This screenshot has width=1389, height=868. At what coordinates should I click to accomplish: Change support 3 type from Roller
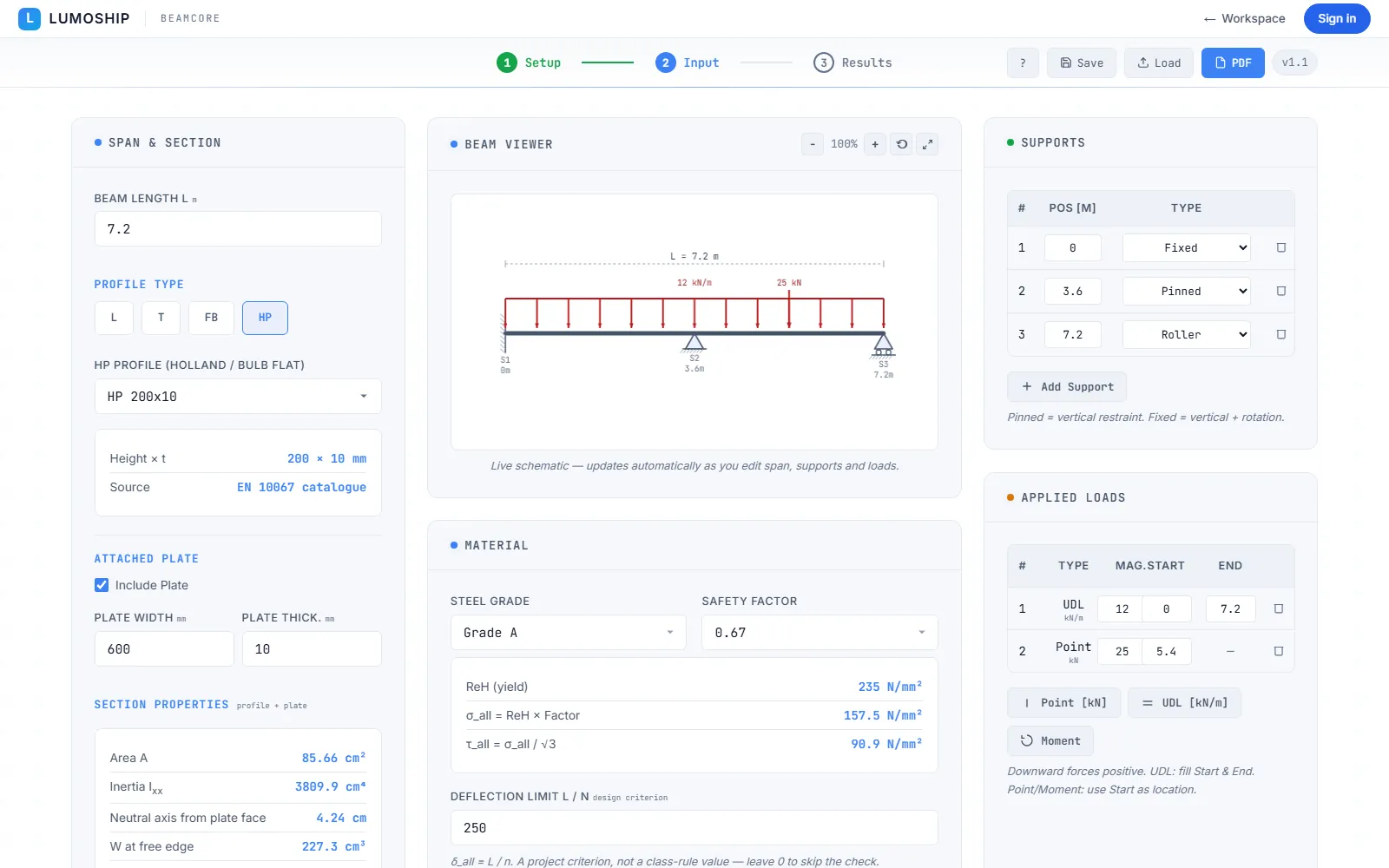click(x=1187, y=334)
